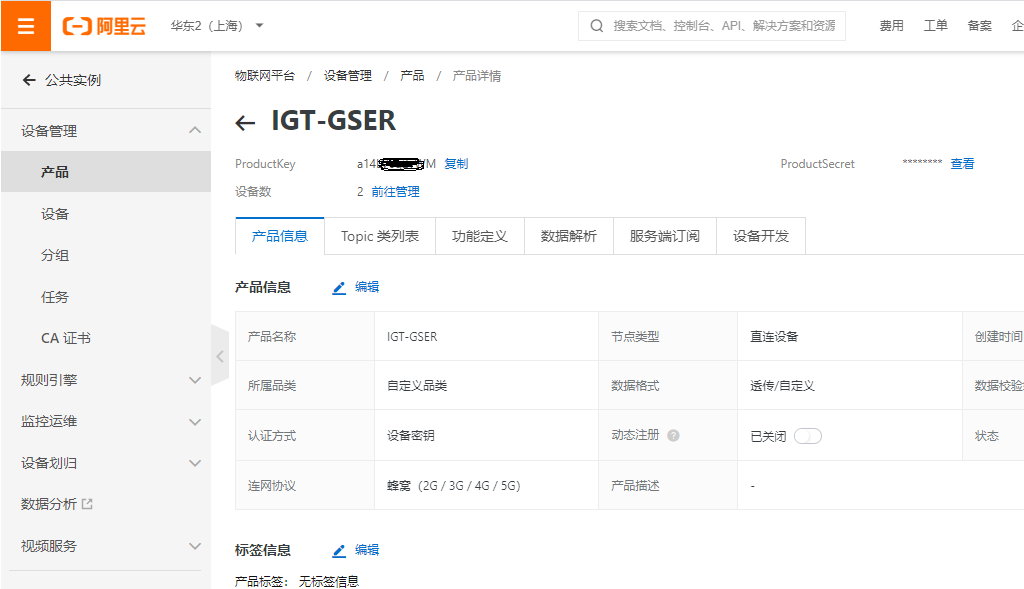The height and width of the screenshot is (589, 1024).
Task: Select 产品 in the sidebar
Action: 106,172
